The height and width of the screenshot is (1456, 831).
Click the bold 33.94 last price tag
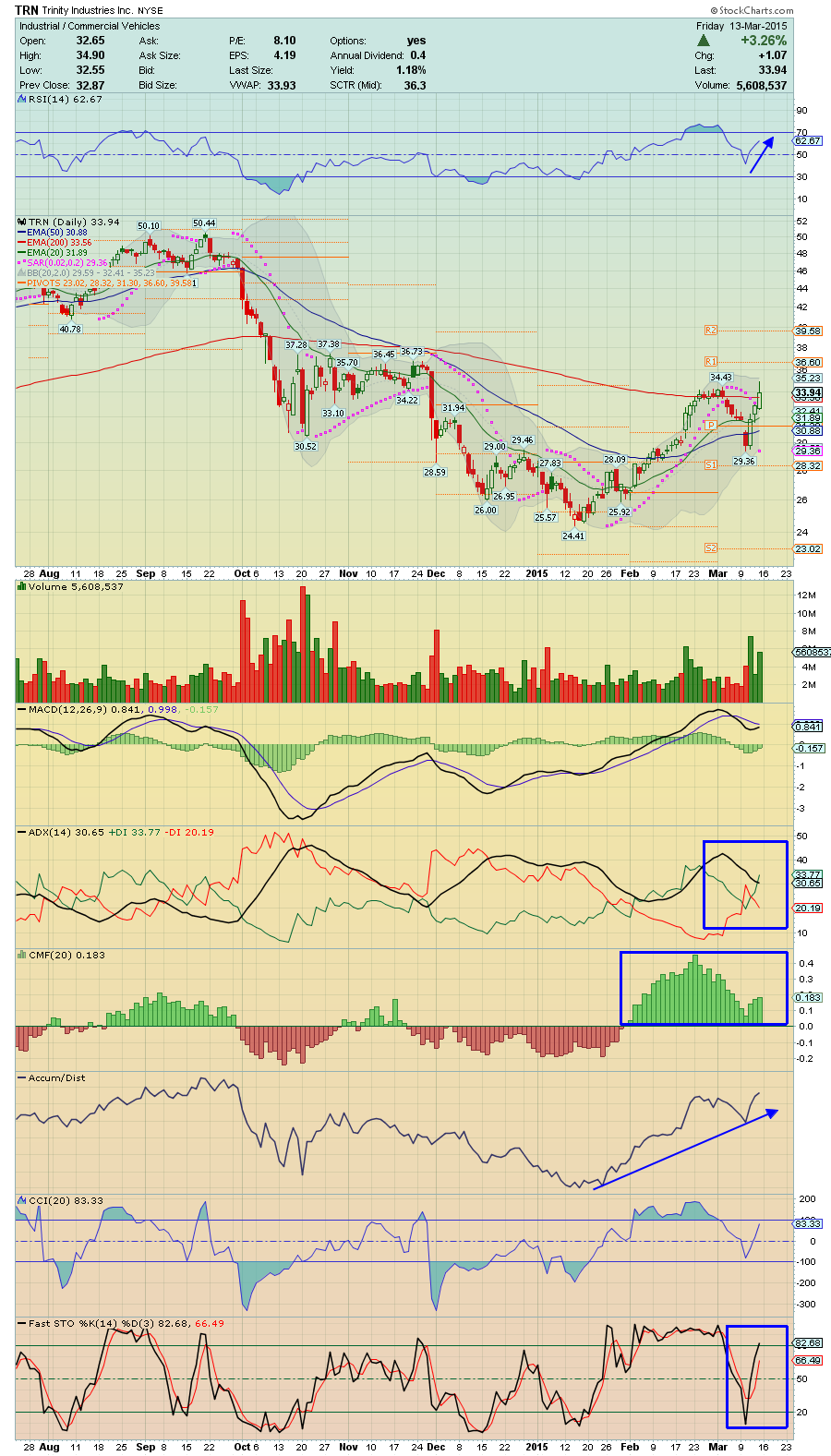click(x=808, y=392)
